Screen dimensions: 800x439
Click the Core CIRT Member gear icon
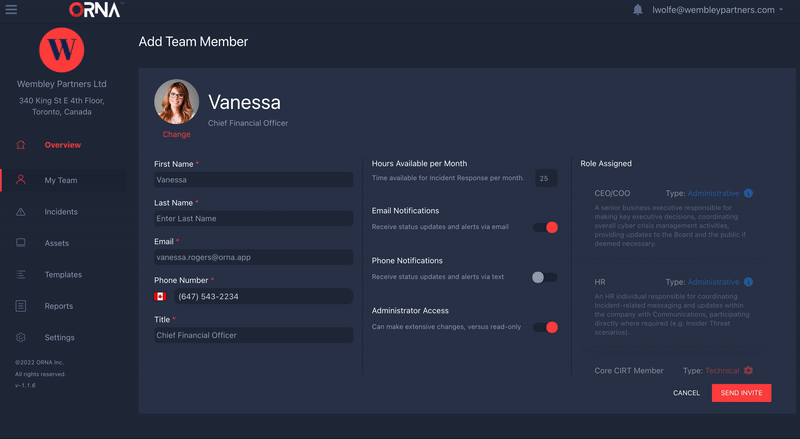tap(748, 371)
